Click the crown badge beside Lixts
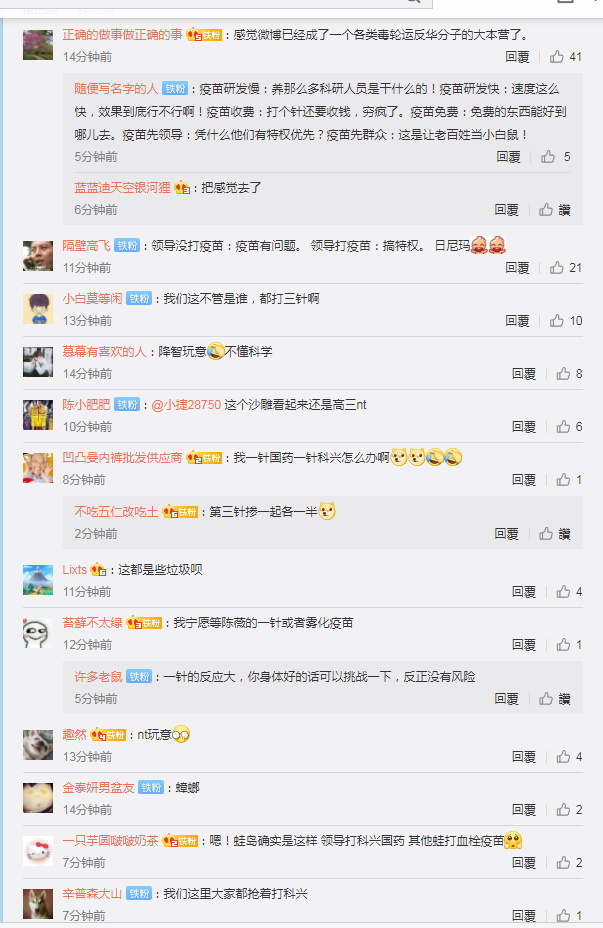The image size is (603, 928). click(98, 570)
